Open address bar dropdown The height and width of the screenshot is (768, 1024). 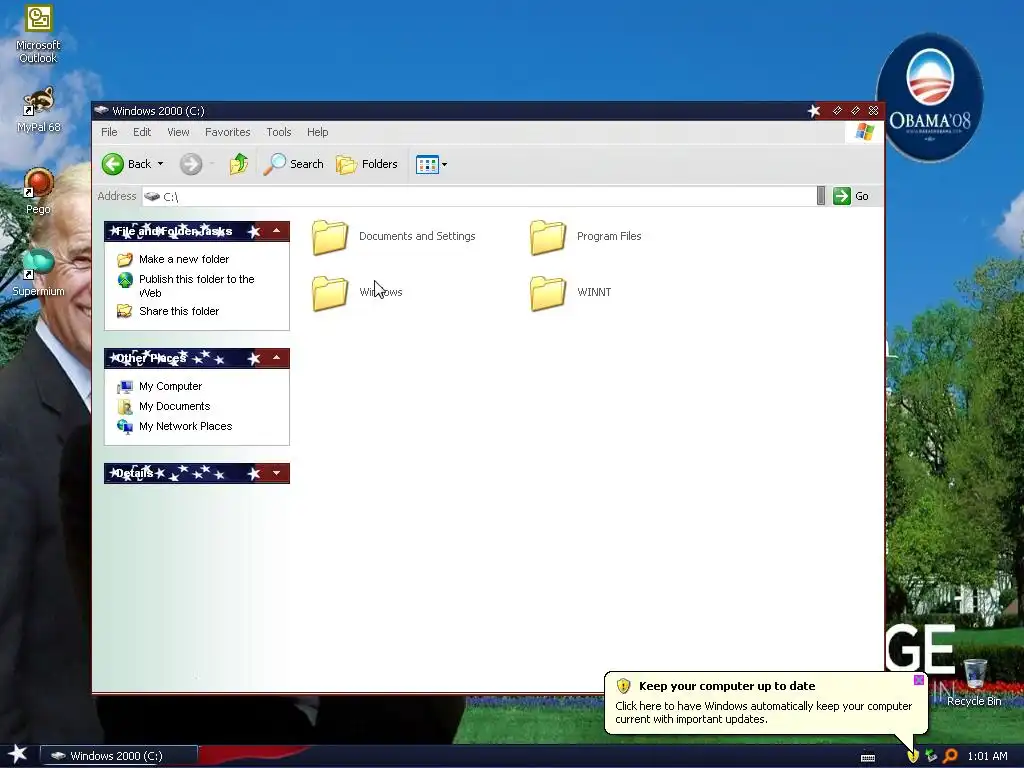click(821, 196)
